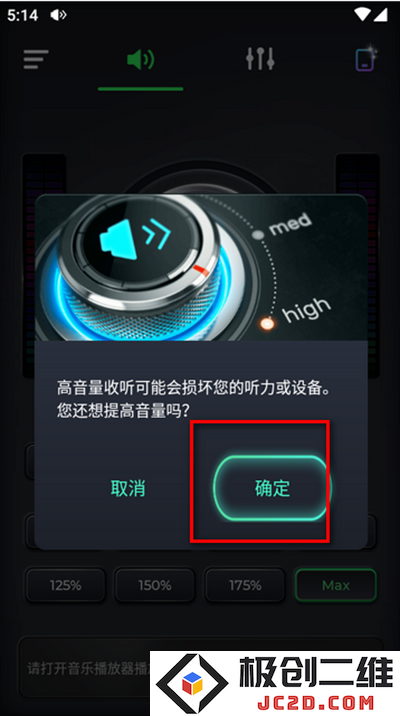400x716 pixels.
Task: Select the 175% boost preset
Action: pyautogui.click(x=245, y=585)
